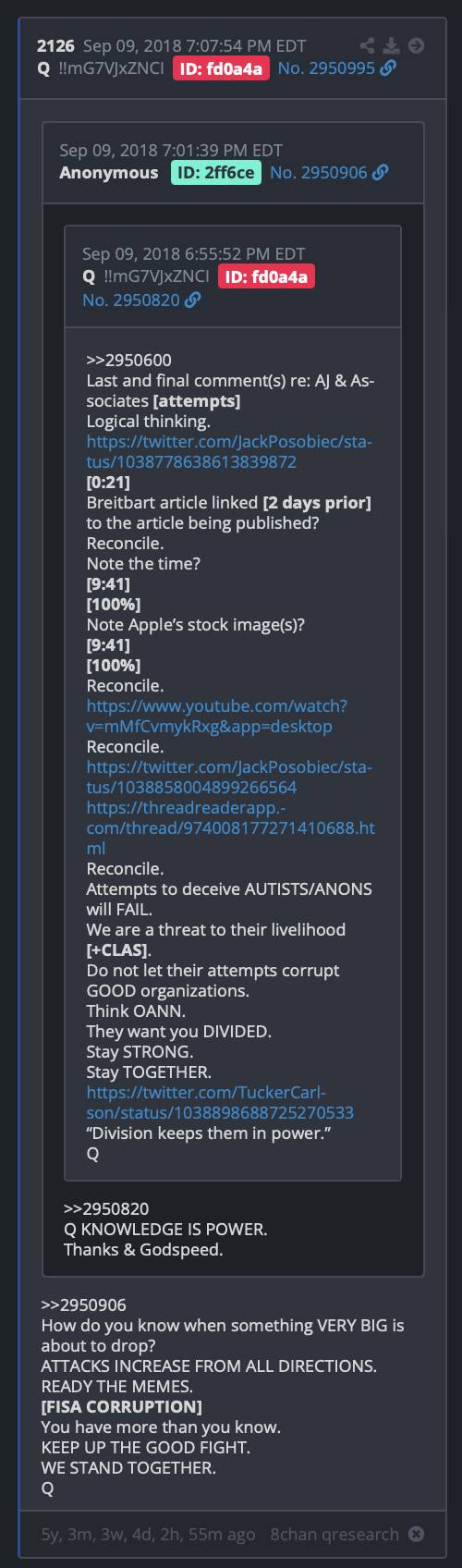Click the circled X icon after qresearch
The image size is (462, 1568).
coord(417,1534)
